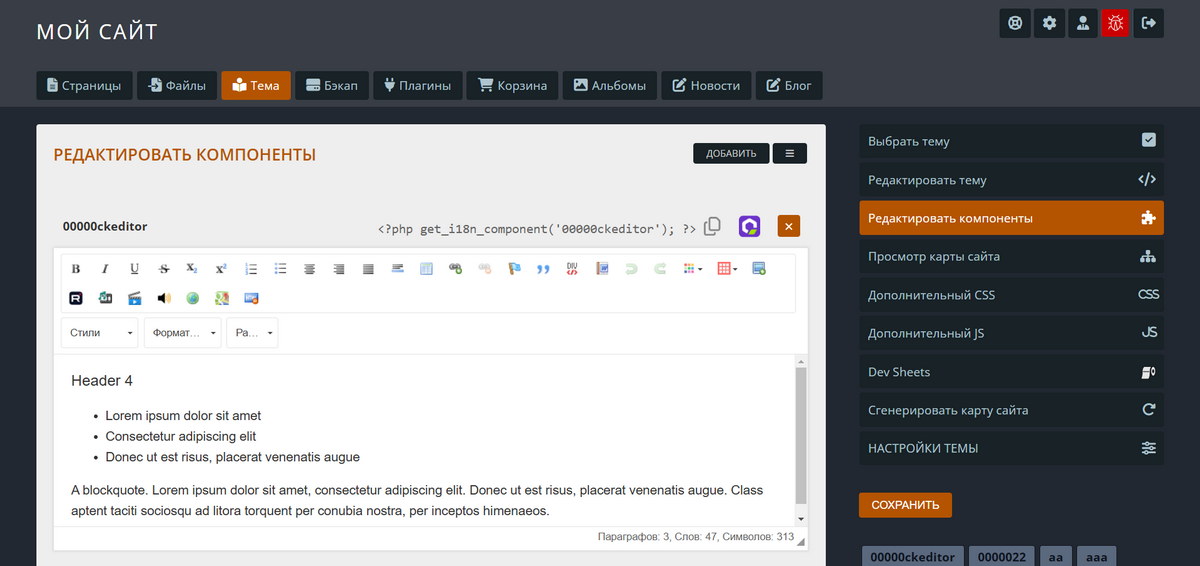
Task: Copy the get_i18n_component PHP code
Action: (712, 227)
